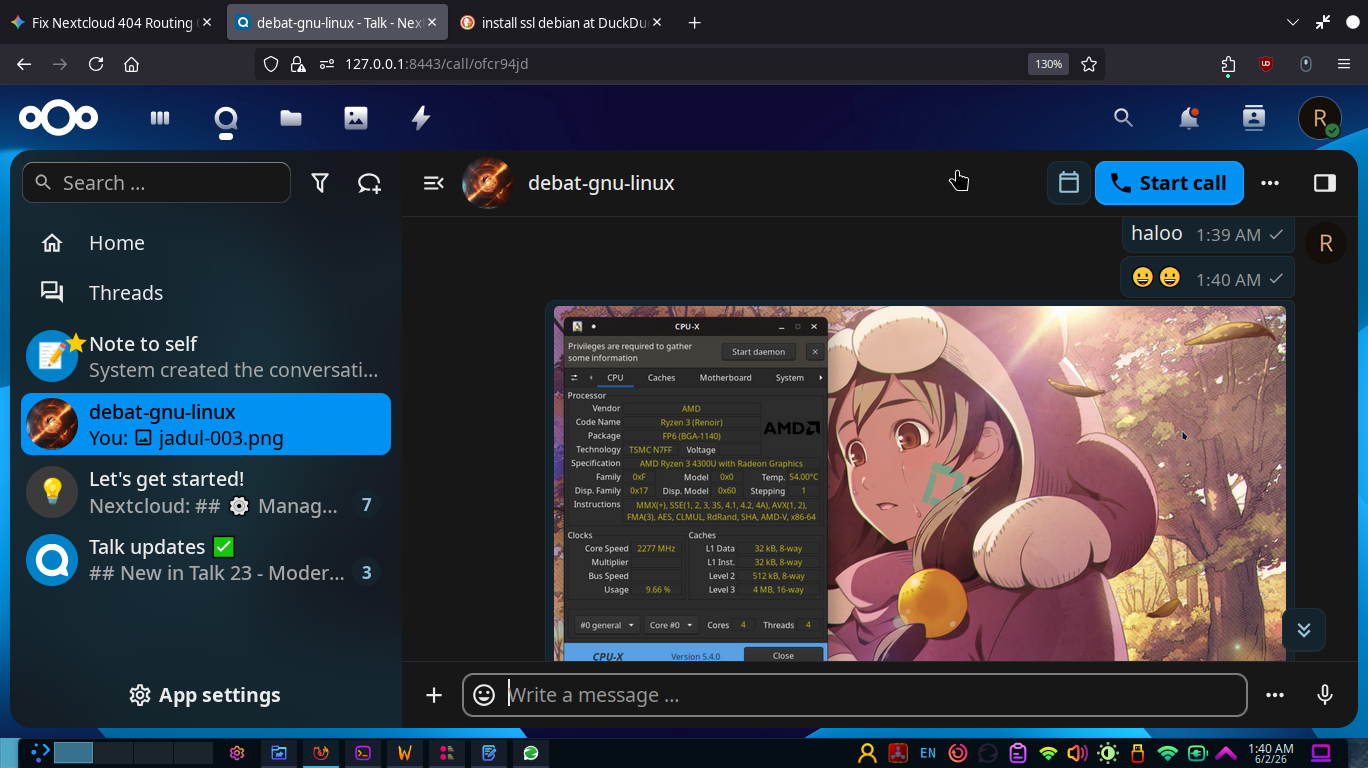Click the Nextcloud logo

pos(58,118)
